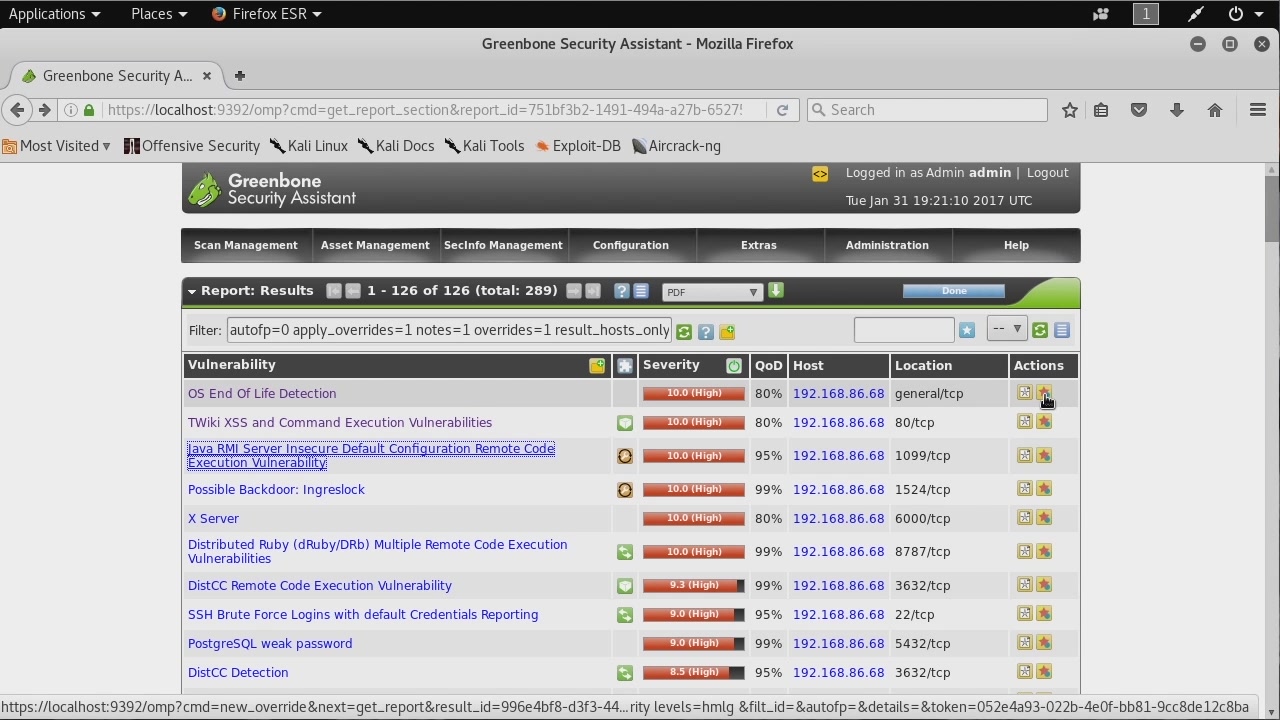The width and height of the screenshot is (1280, 720).
Task: Click severity bar of DistCC Remote Code Execution
Action: click(694, 585)
